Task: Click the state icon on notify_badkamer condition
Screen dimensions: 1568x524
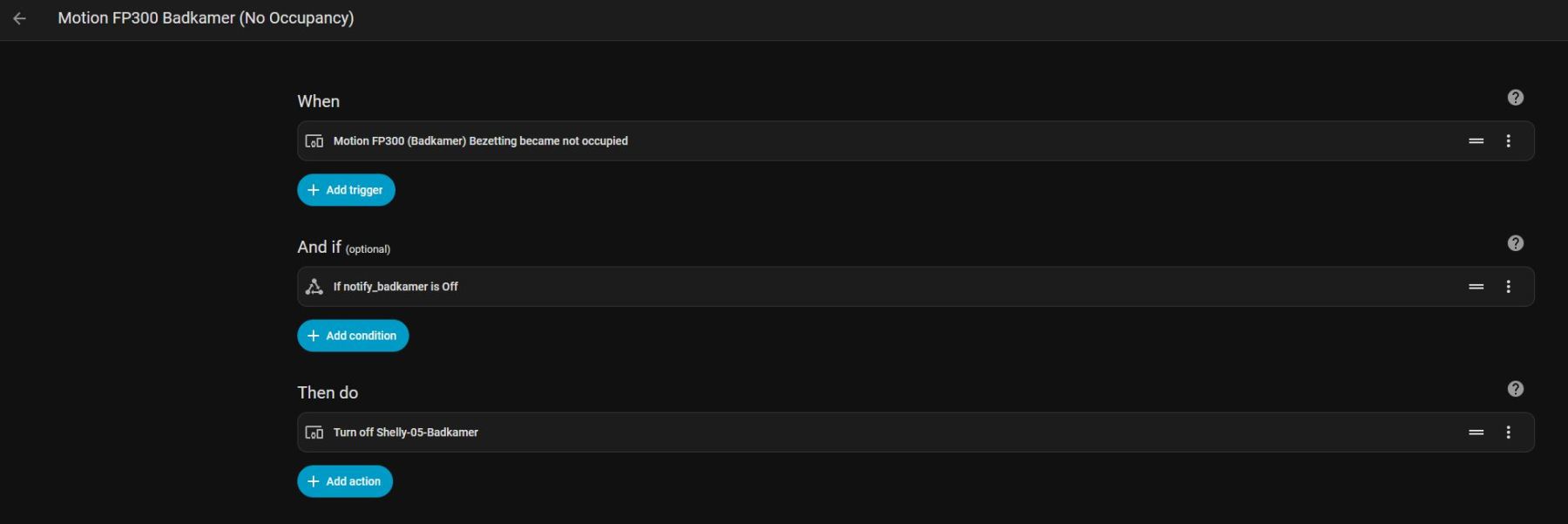Action: [x=314, y=287]
